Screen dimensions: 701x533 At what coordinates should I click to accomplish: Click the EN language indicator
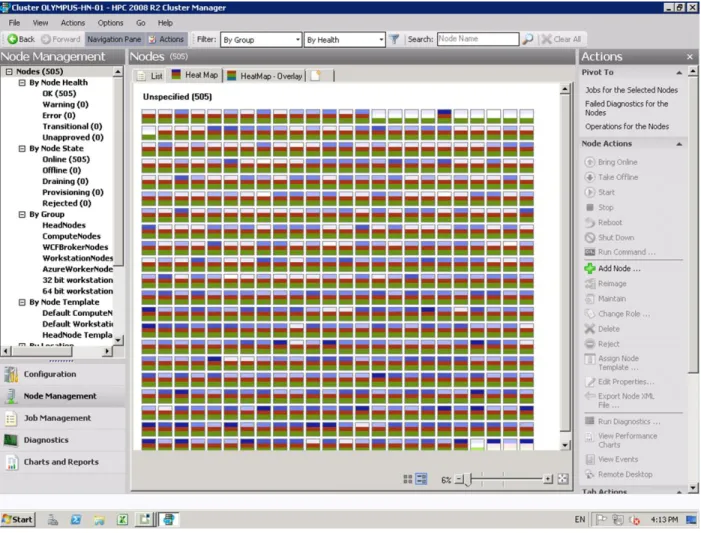pos(579,519)
